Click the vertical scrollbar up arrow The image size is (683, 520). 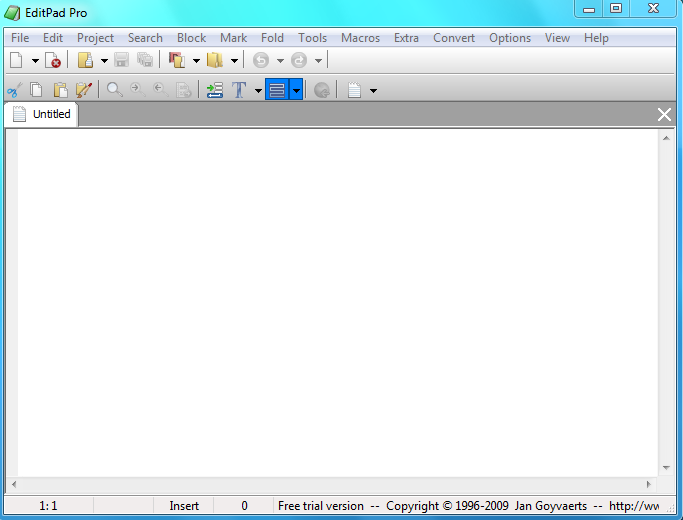666,138
